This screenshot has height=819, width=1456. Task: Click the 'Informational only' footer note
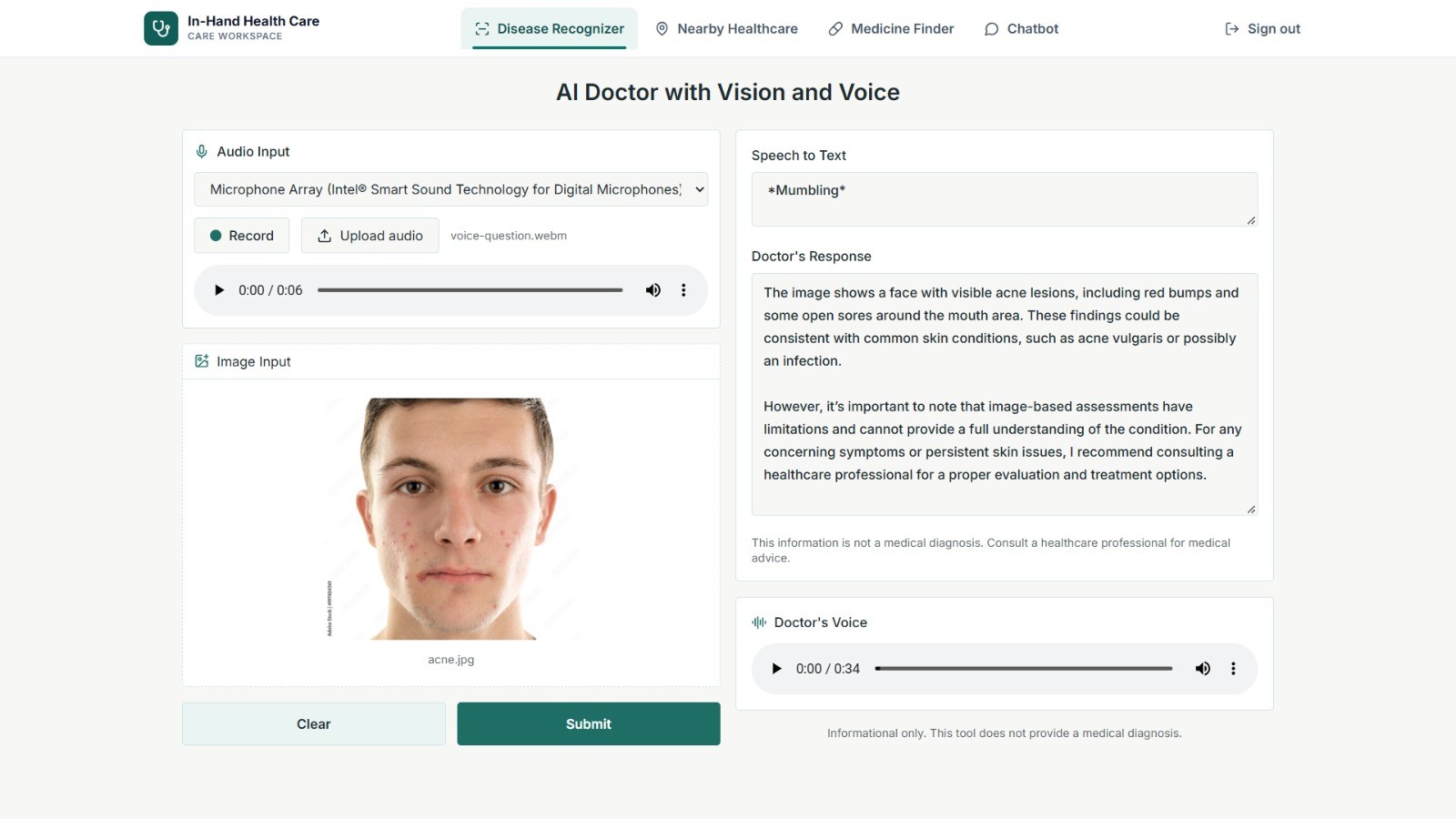coord(1005,733)
